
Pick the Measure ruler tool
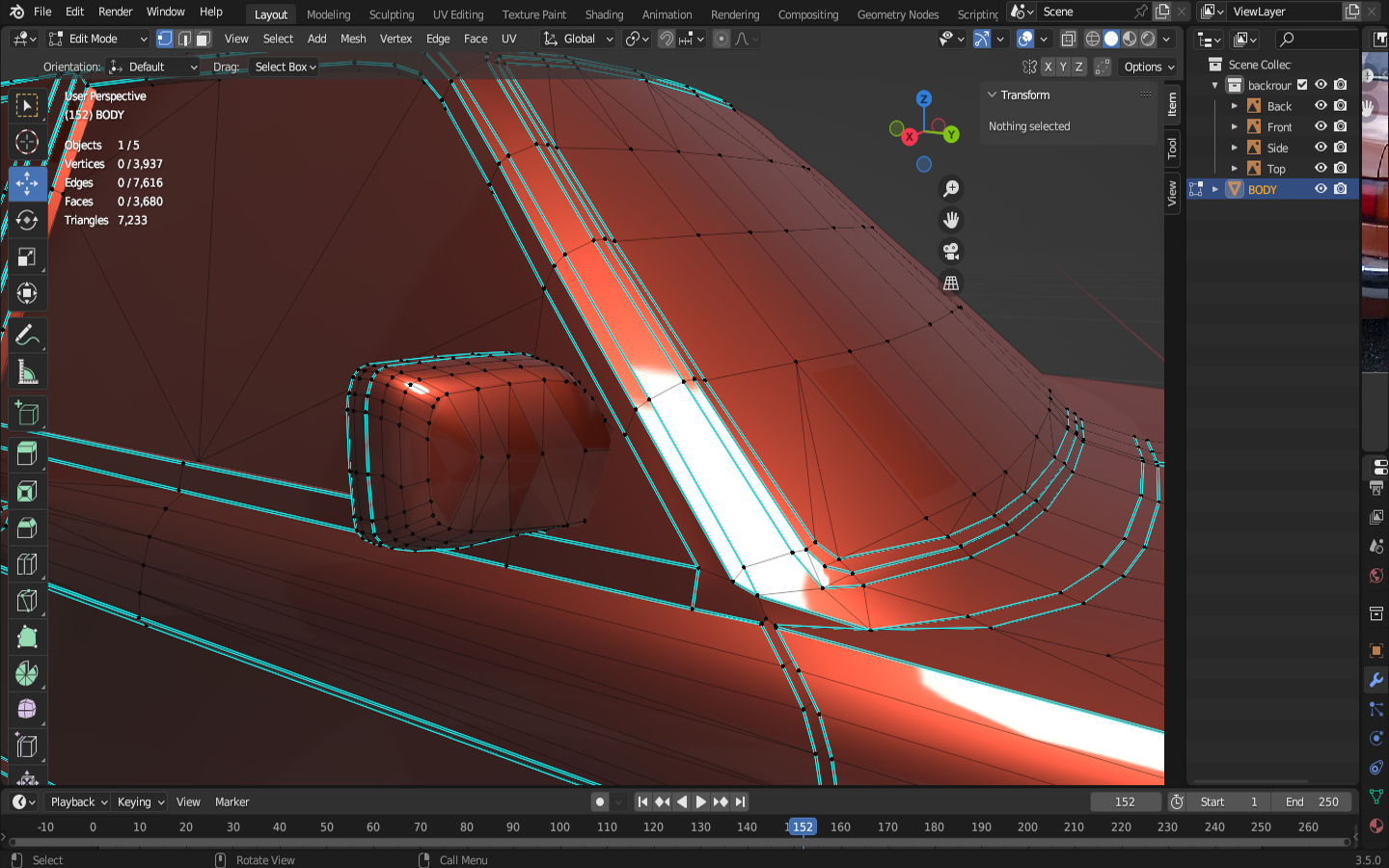tap(27, 372)
